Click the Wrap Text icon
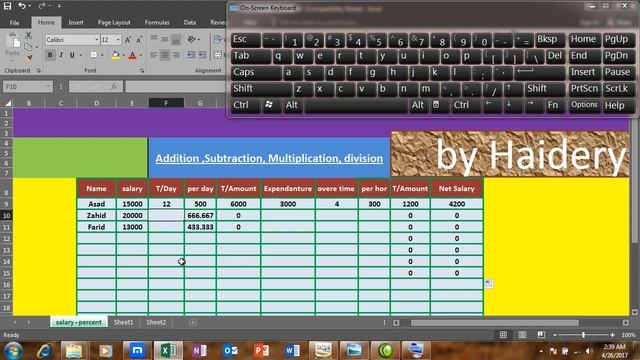Image resolution: width=640 pixels, height=360 pixels. pyautogui.click(x=218, y=39)
